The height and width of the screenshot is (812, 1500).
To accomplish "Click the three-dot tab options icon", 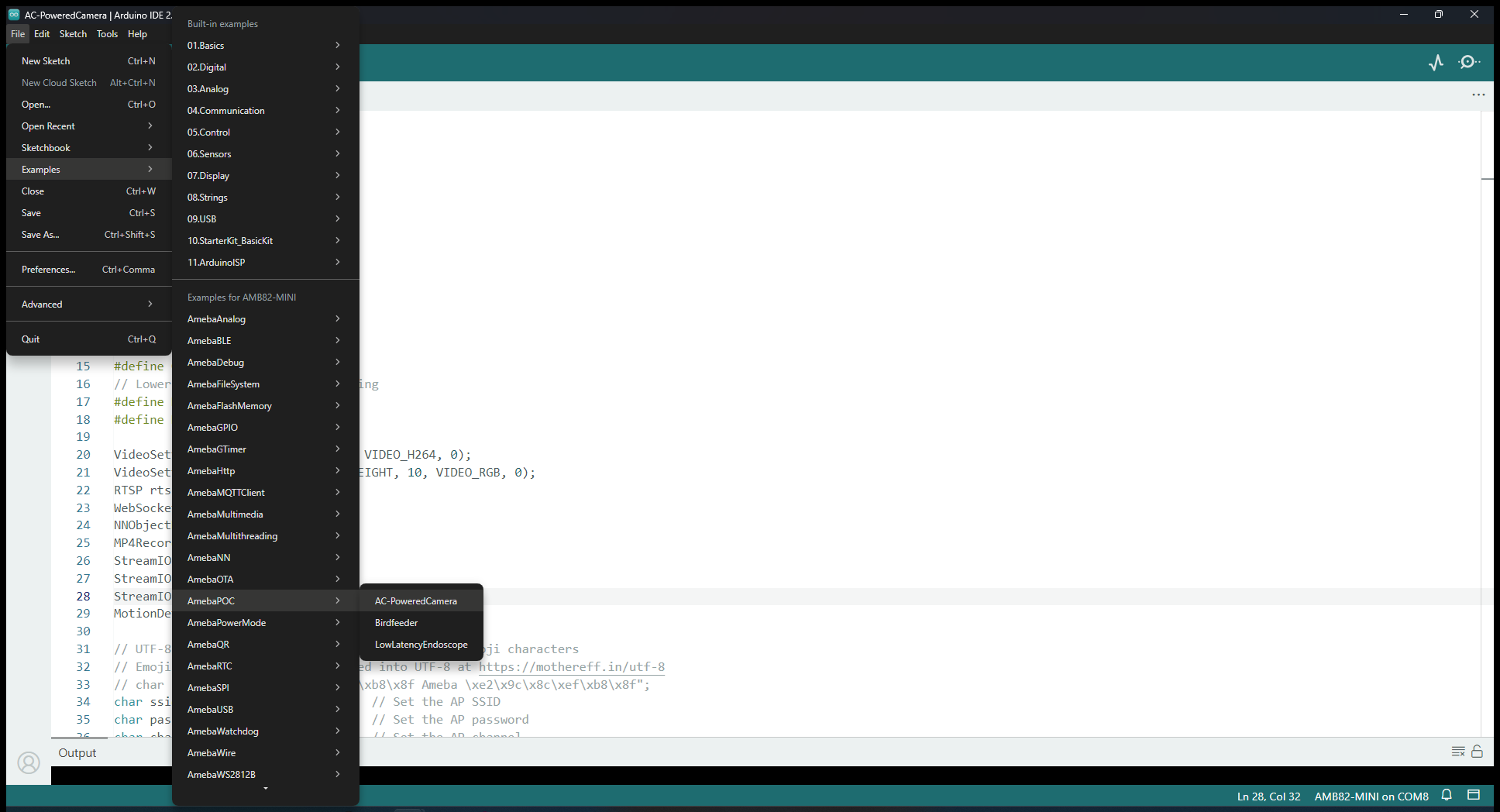I will (1478, 95).
